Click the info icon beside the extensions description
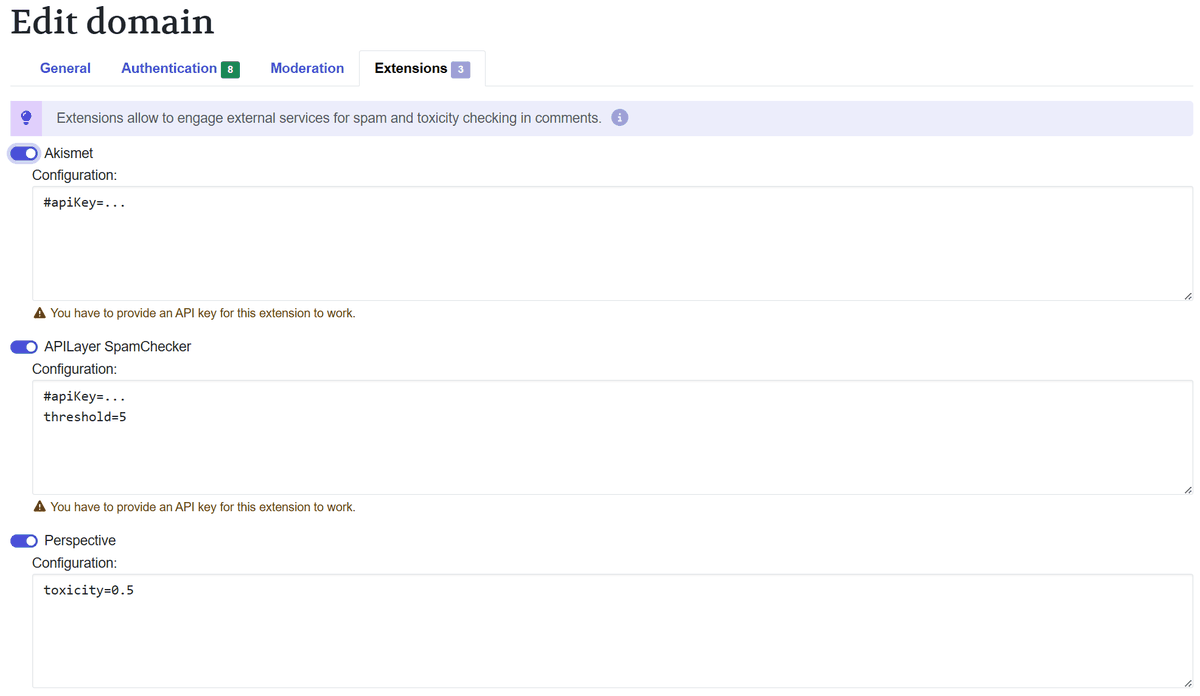 619,118
